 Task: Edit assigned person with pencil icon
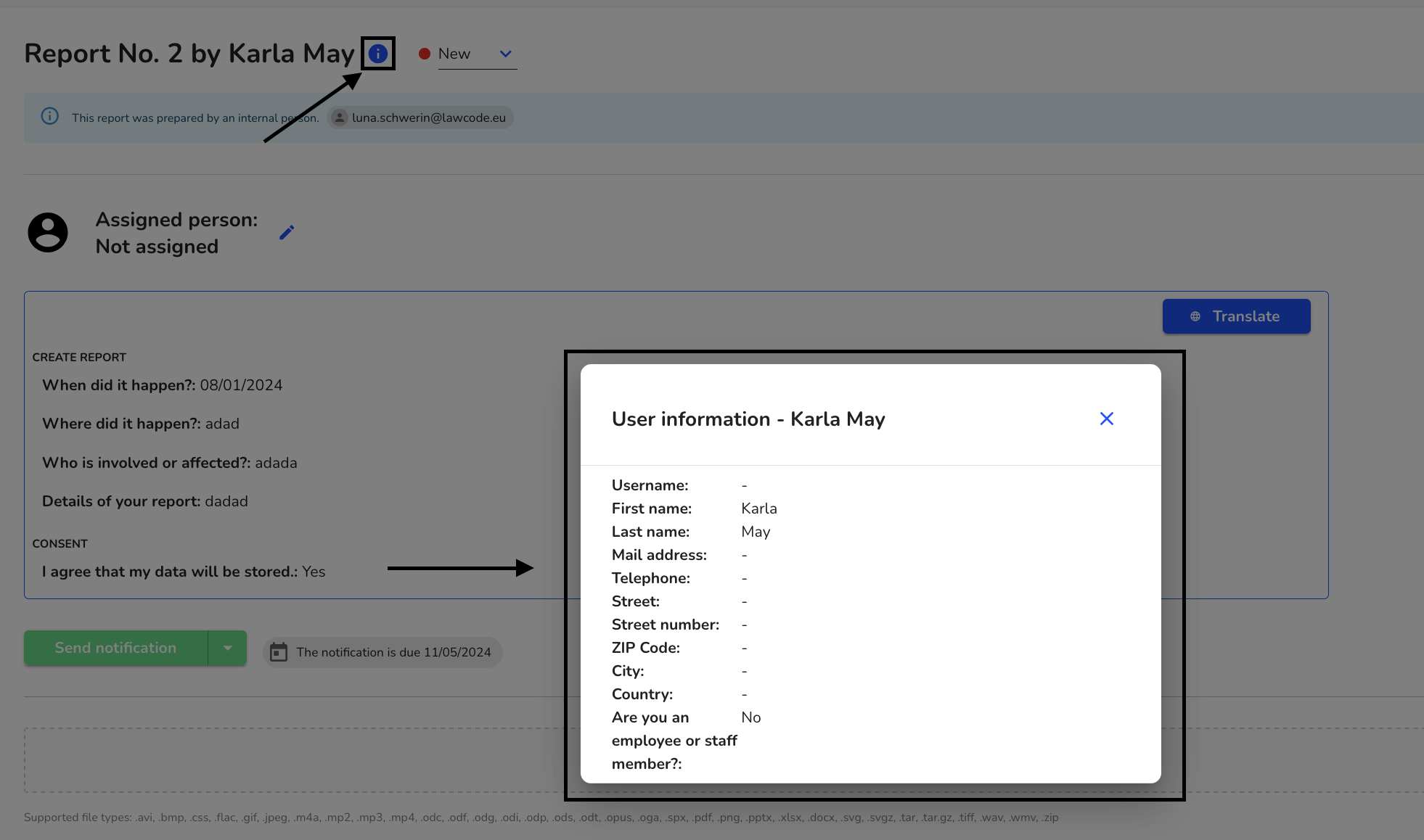[287, 232]
